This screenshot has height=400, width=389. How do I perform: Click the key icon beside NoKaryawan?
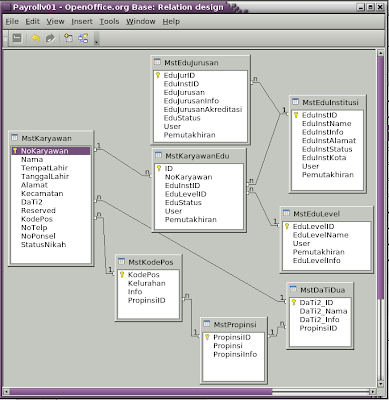[x=15, y=151]
